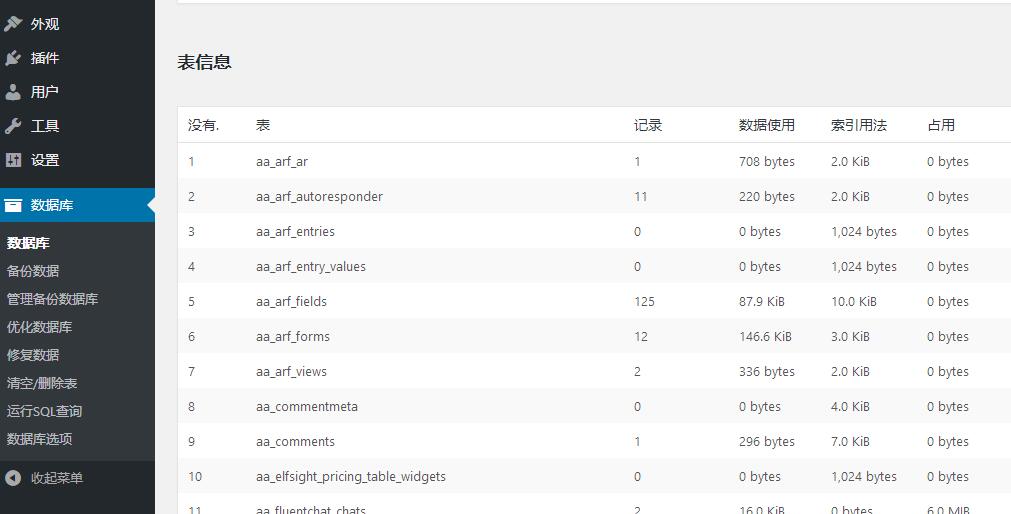
Task: Open 运行SQL查询 page
Action: tap(44, 411)
